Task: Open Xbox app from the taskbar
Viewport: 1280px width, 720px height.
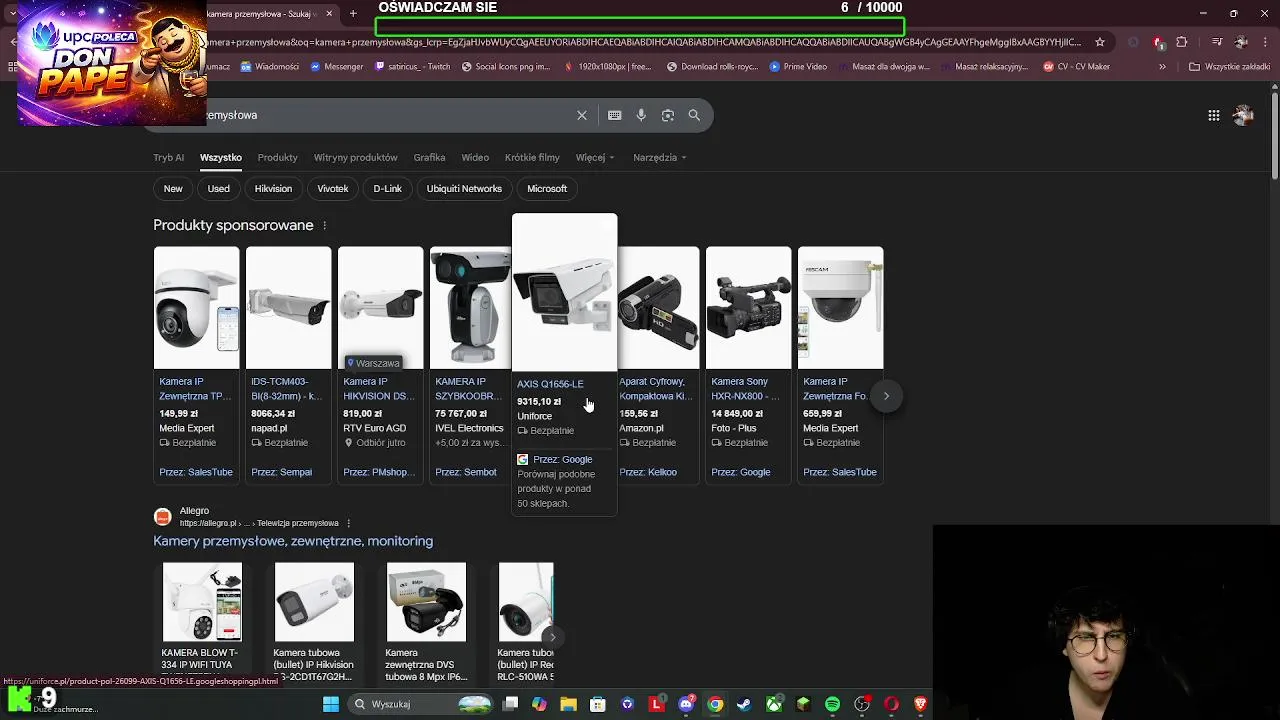Action: pos(774,704)
